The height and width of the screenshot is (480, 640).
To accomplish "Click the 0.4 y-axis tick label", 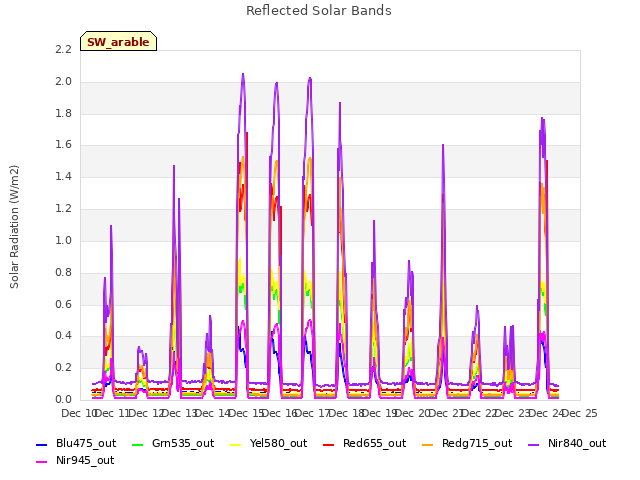I will click(63, 336).
